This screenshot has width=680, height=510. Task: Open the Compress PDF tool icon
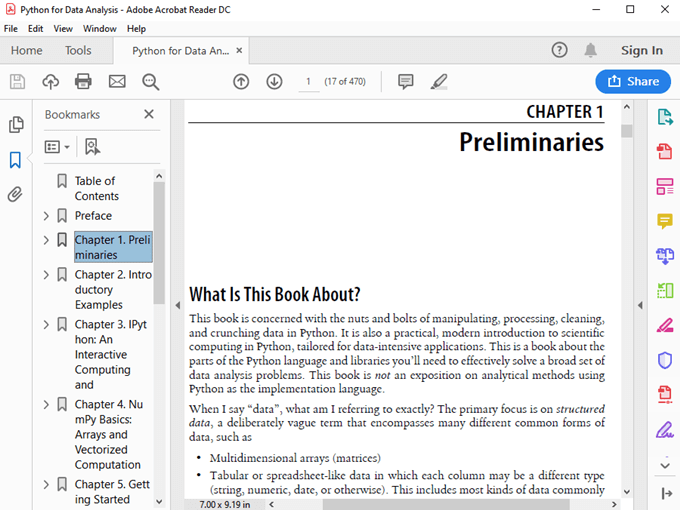(665, 395)
